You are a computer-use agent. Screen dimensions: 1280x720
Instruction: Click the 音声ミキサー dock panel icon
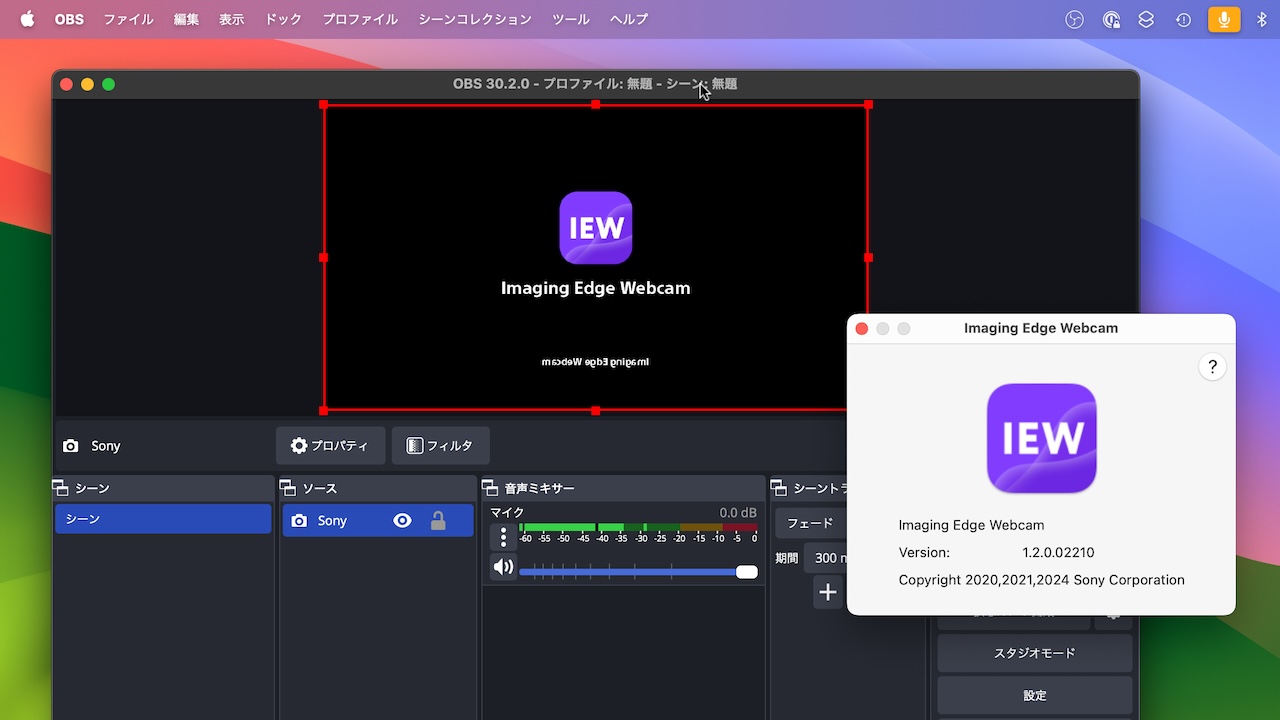click(490, 488)
